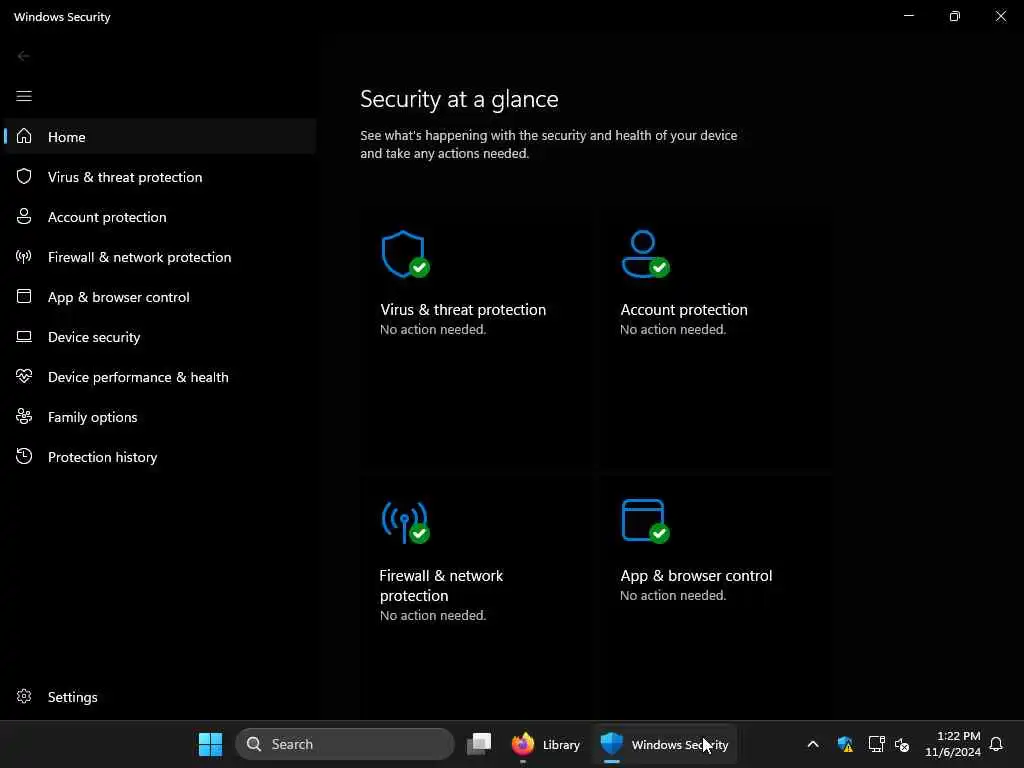Open Device performance & health section
The height and width of the screenshot is (768, 1024).
tap(138, 377)
